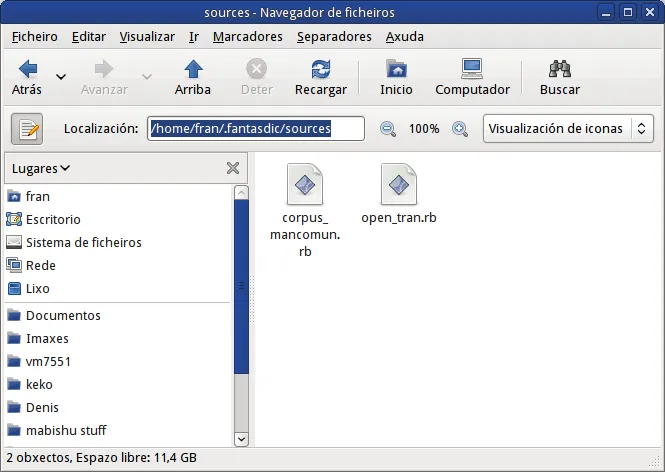This screenshot has width=665, height=472.
Task: Open the Lixo trash place
Action: coord(38,288)
